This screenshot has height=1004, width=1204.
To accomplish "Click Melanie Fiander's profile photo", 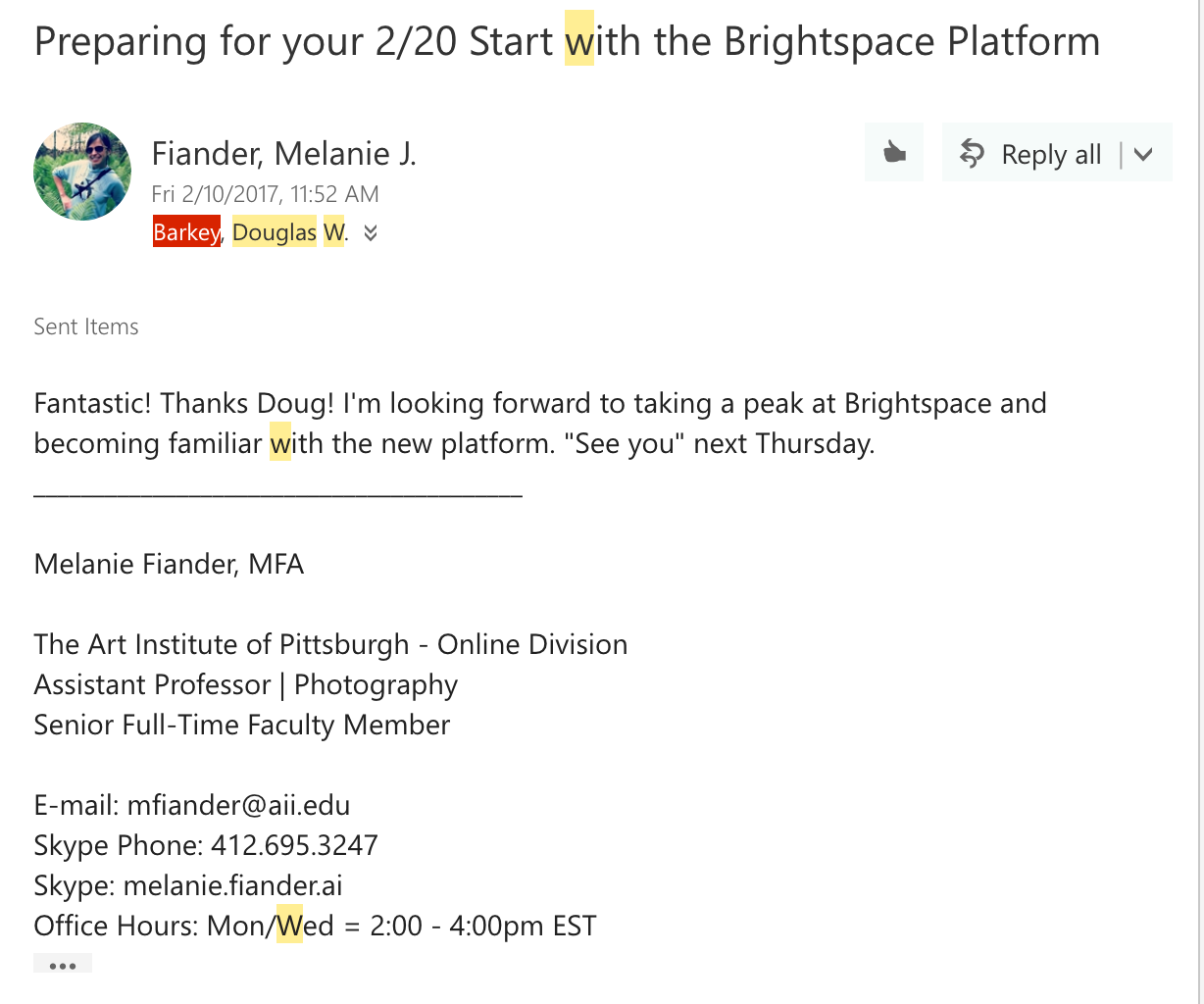I will [82, 172].
